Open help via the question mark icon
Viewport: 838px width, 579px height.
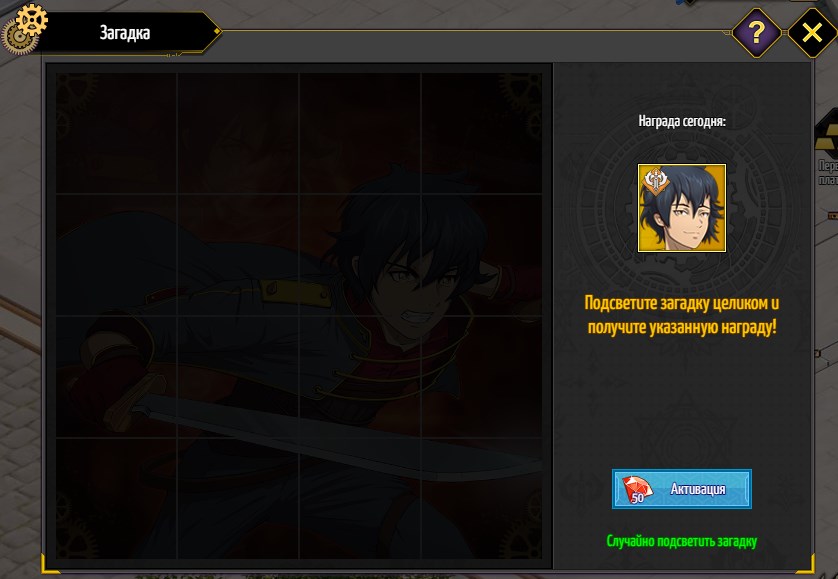tap(756, 33)
